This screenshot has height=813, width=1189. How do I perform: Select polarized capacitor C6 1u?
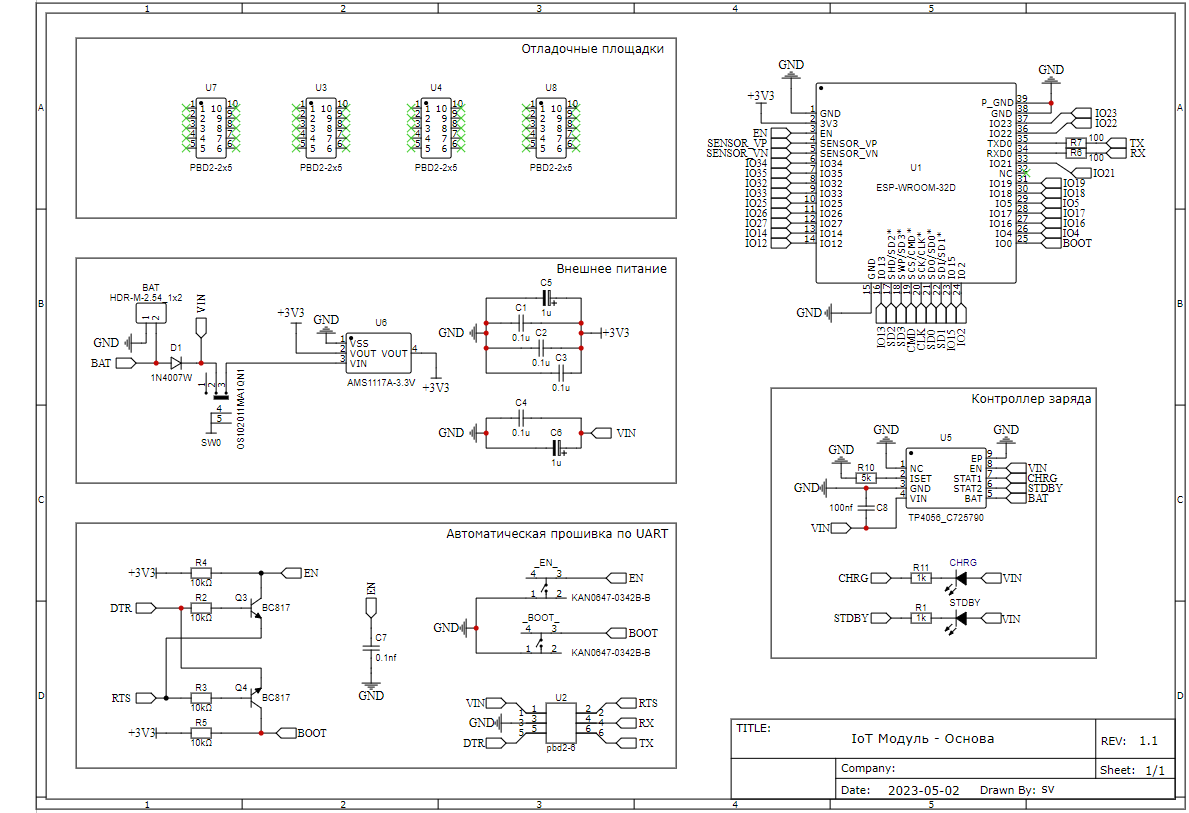coord(557,448)
